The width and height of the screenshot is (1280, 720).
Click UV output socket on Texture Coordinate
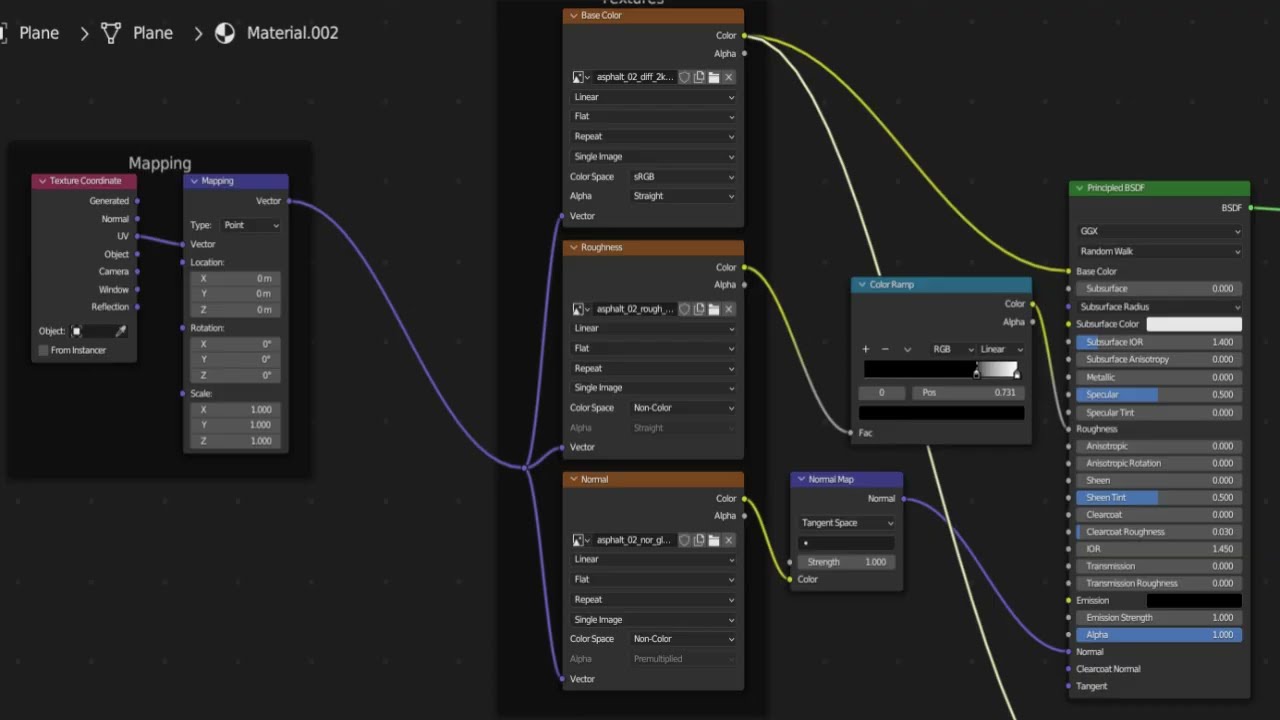[137, 236]
